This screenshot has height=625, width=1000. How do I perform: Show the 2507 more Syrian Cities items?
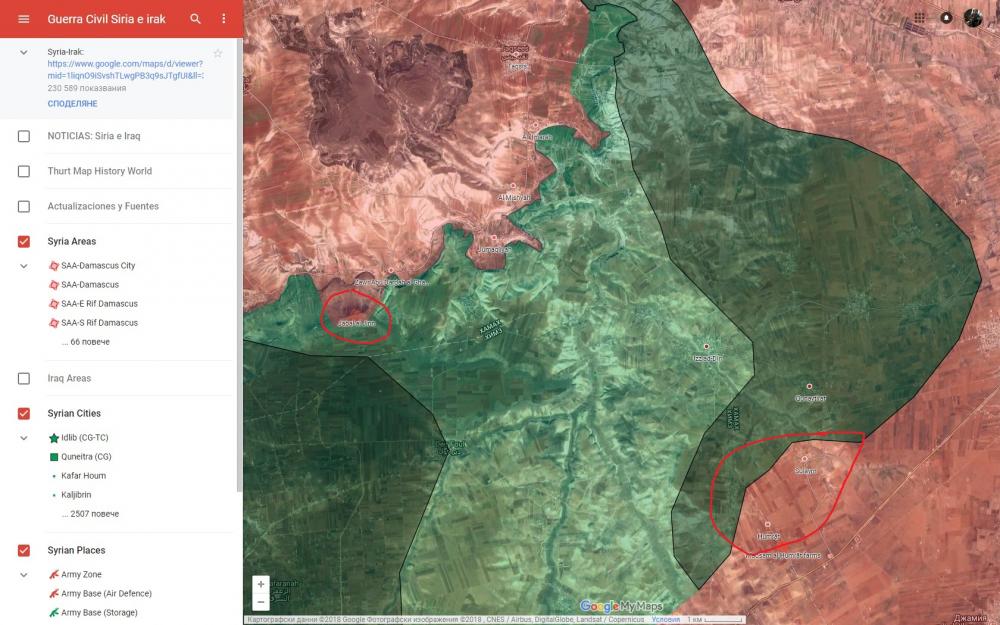tap(90, 514)
